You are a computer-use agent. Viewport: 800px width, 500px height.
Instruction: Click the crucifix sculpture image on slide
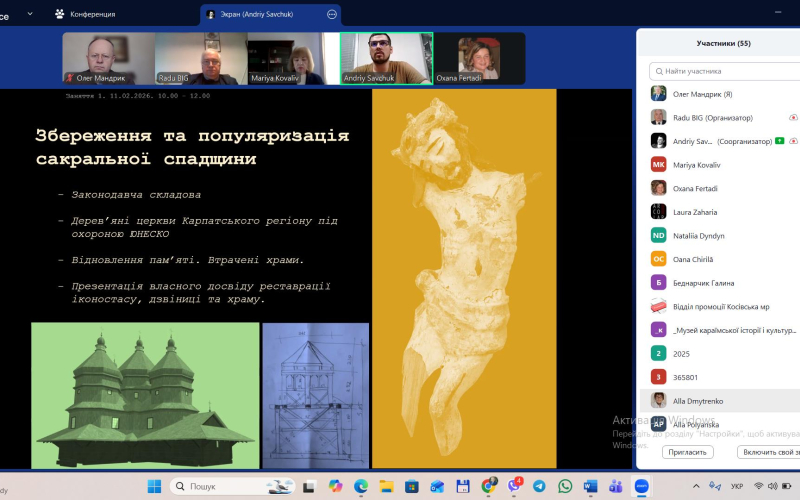click(x=464, y=279)
